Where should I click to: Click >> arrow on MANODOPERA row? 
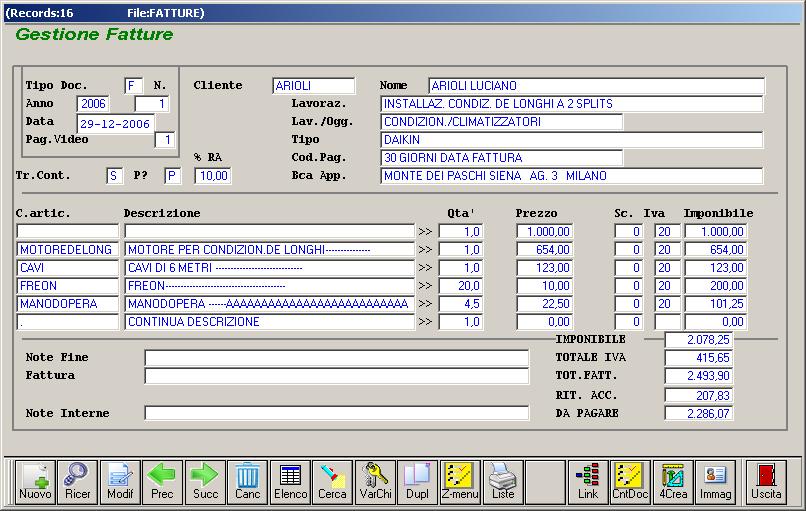coord(425,304)
